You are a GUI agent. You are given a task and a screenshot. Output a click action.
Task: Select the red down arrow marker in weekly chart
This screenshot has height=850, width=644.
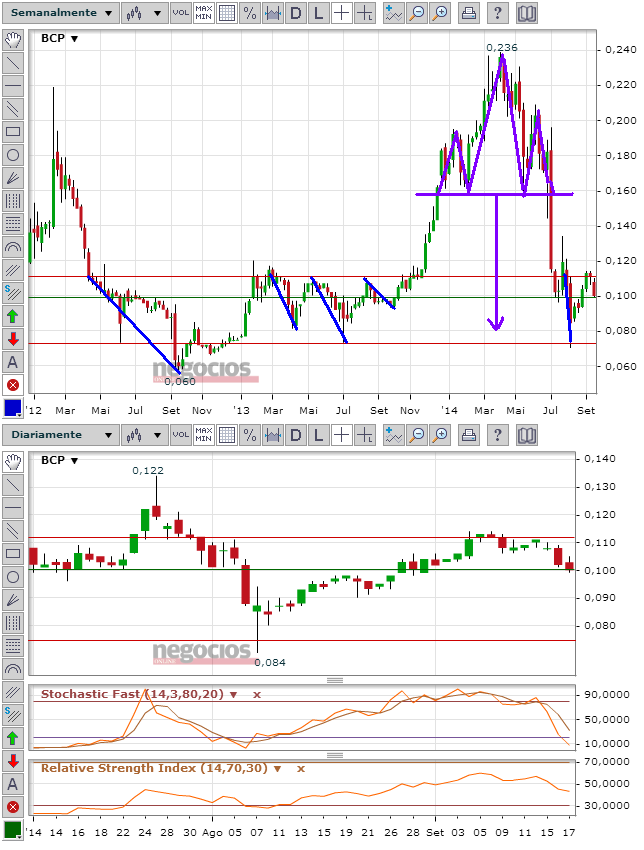[x=12, y=339]
